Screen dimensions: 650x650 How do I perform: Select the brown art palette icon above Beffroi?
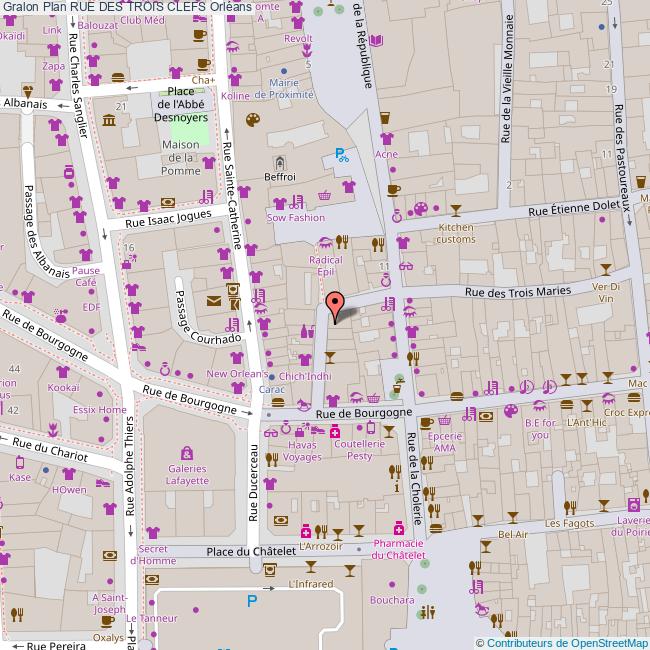[x=253, y=120]
